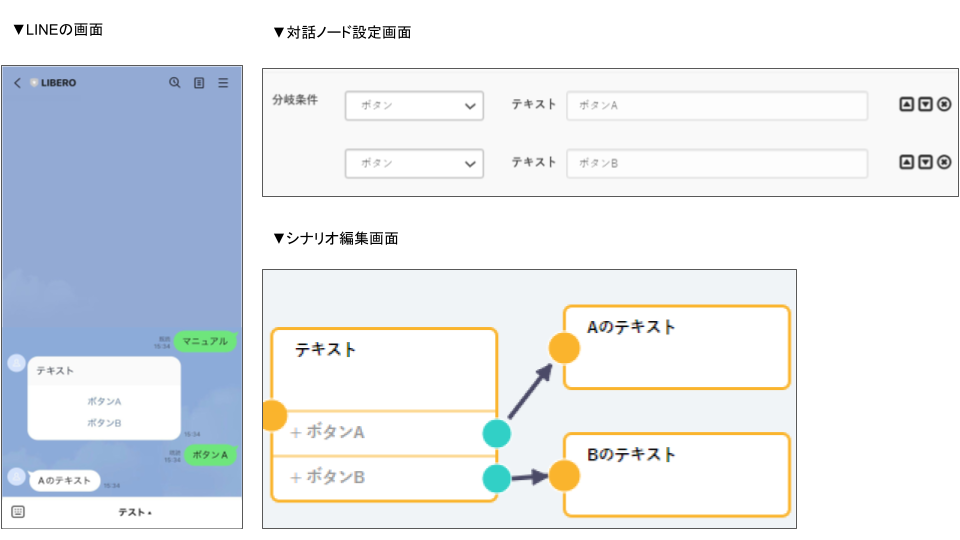The image size is (960, 540).
Task: Tap ボタンB in the chat message card
Action: tap(104, 423)
